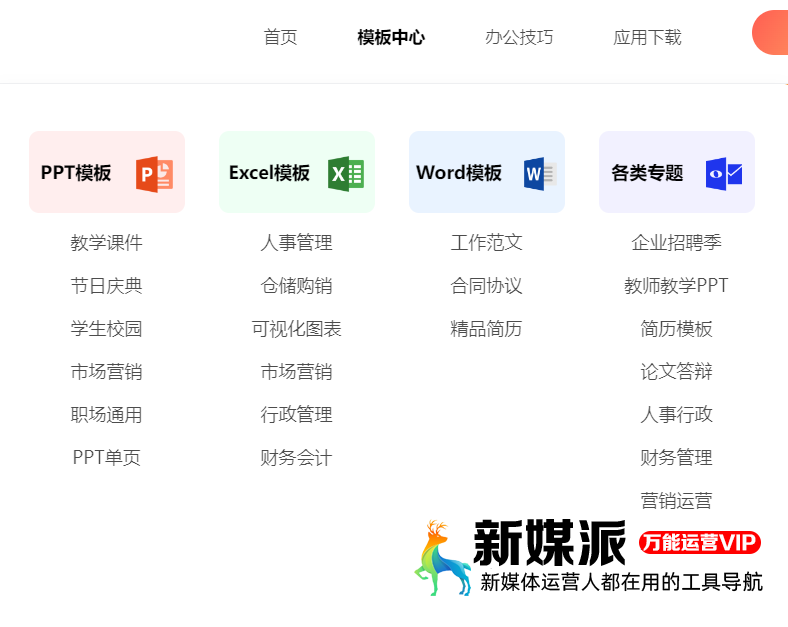Select 合同协议 Word category
The width and height of the screenshot is (788, 627).
click(x=486, y=286)
